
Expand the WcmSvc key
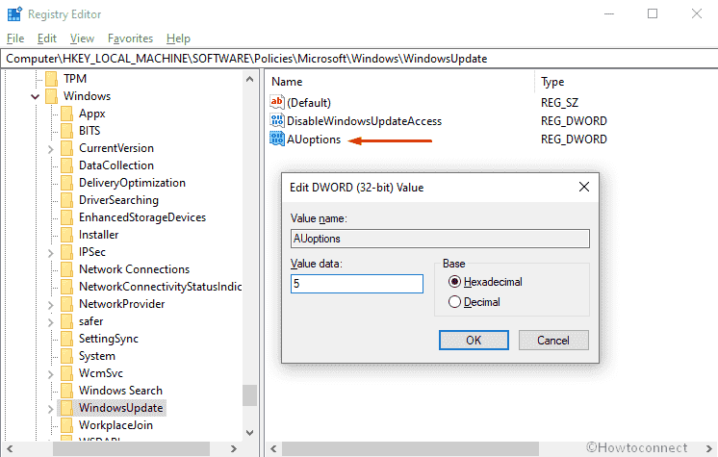[x=51, y=374]
